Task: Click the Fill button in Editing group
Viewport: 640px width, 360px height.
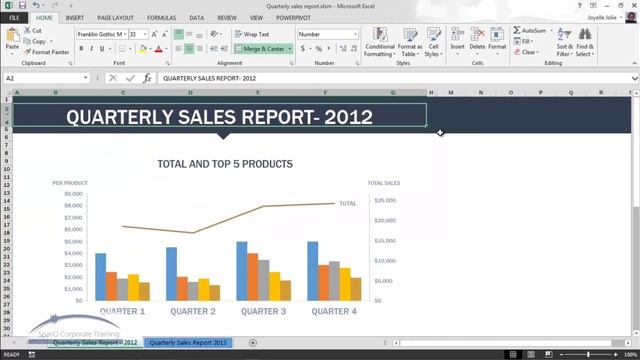Action: point(524,41)
